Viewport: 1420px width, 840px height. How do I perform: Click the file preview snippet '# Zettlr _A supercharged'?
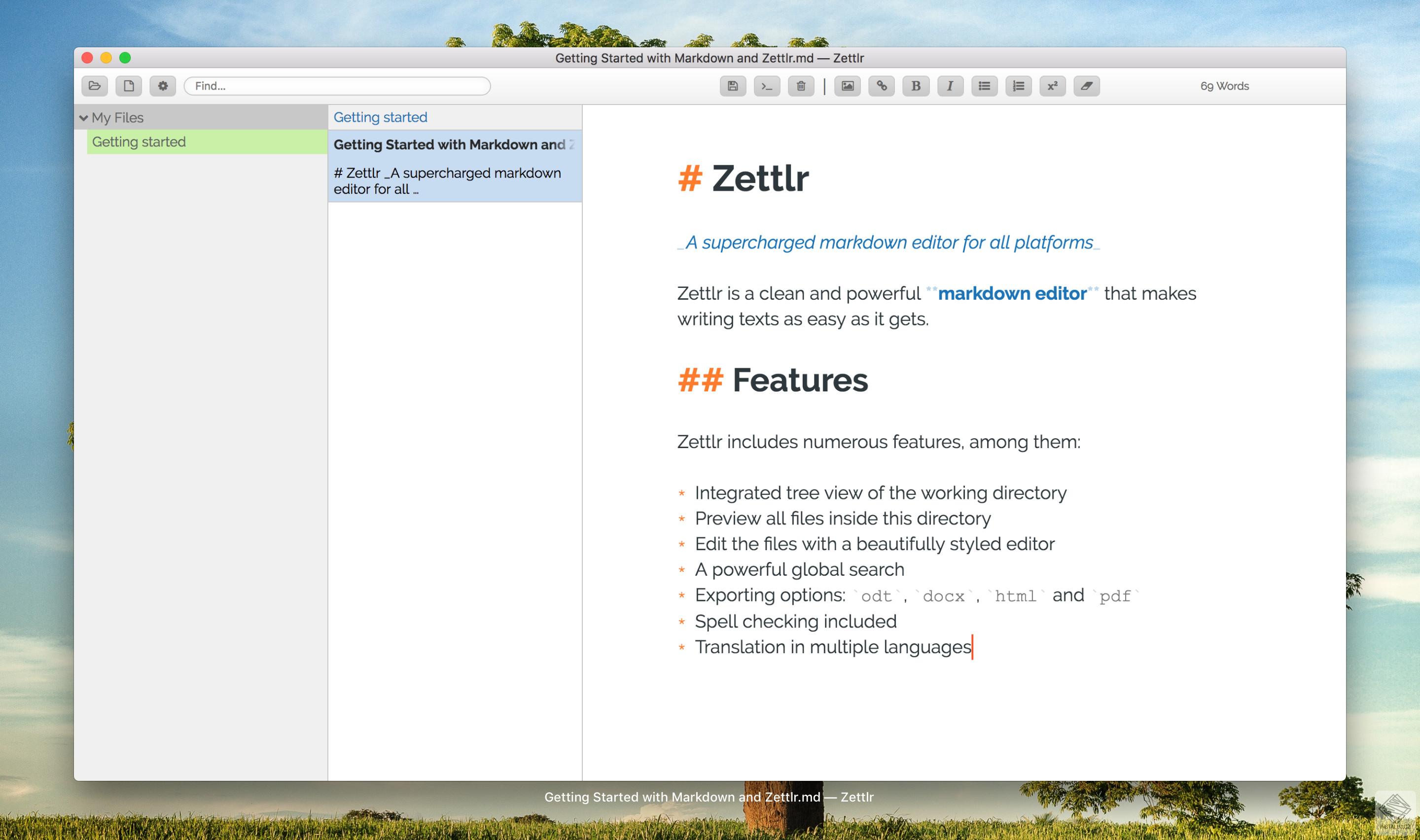pyautogui.click(x=447, y=181)
